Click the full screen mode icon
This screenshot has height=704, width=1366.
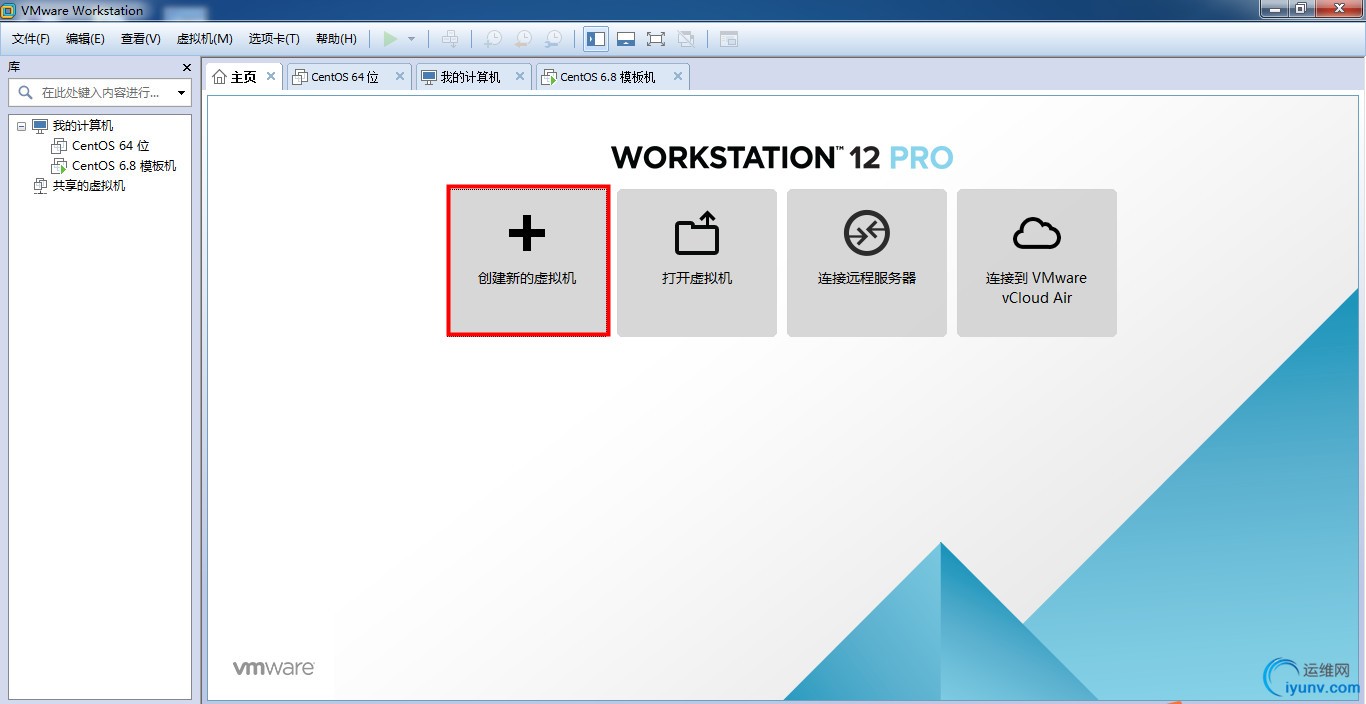(x=656, y=39)
